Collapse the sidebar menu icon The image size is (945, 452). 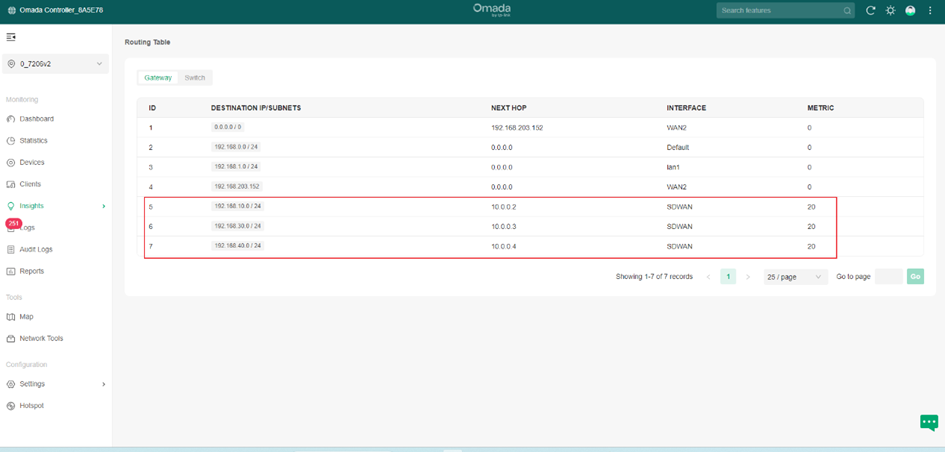(11, 37)
